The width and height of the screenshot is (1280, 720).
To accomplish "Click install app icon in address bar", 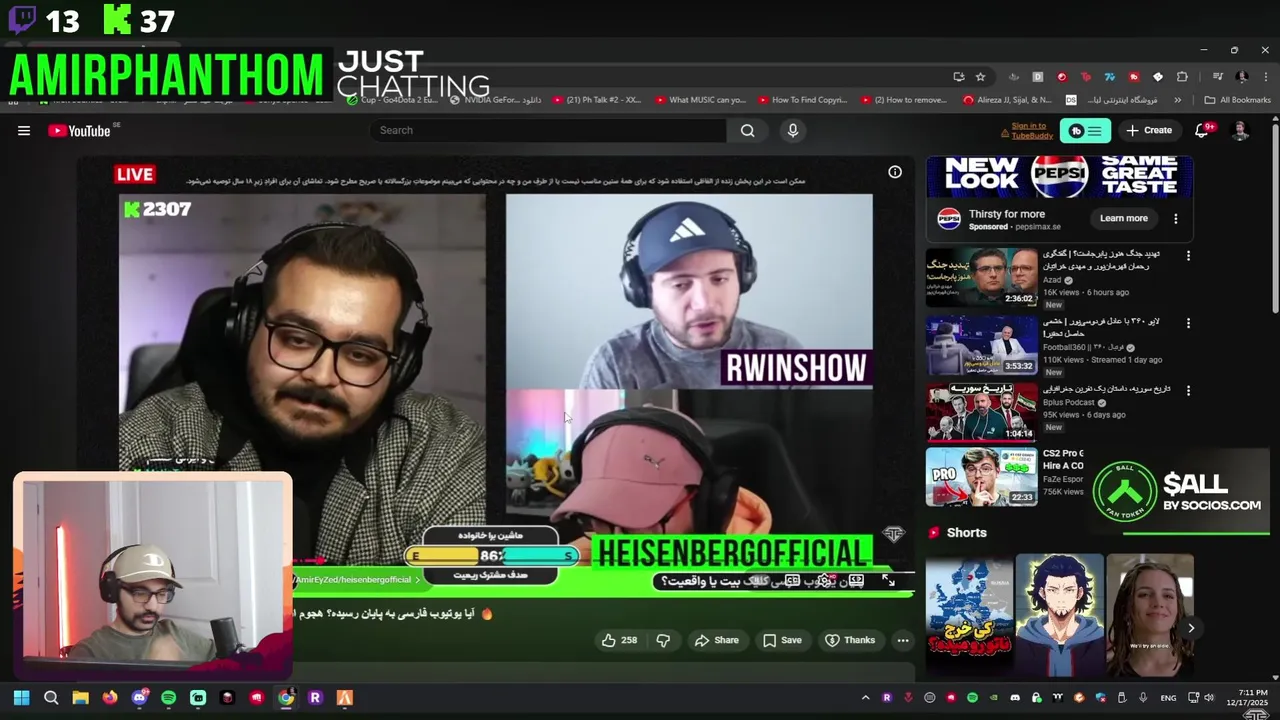I will tap(959, 77).
